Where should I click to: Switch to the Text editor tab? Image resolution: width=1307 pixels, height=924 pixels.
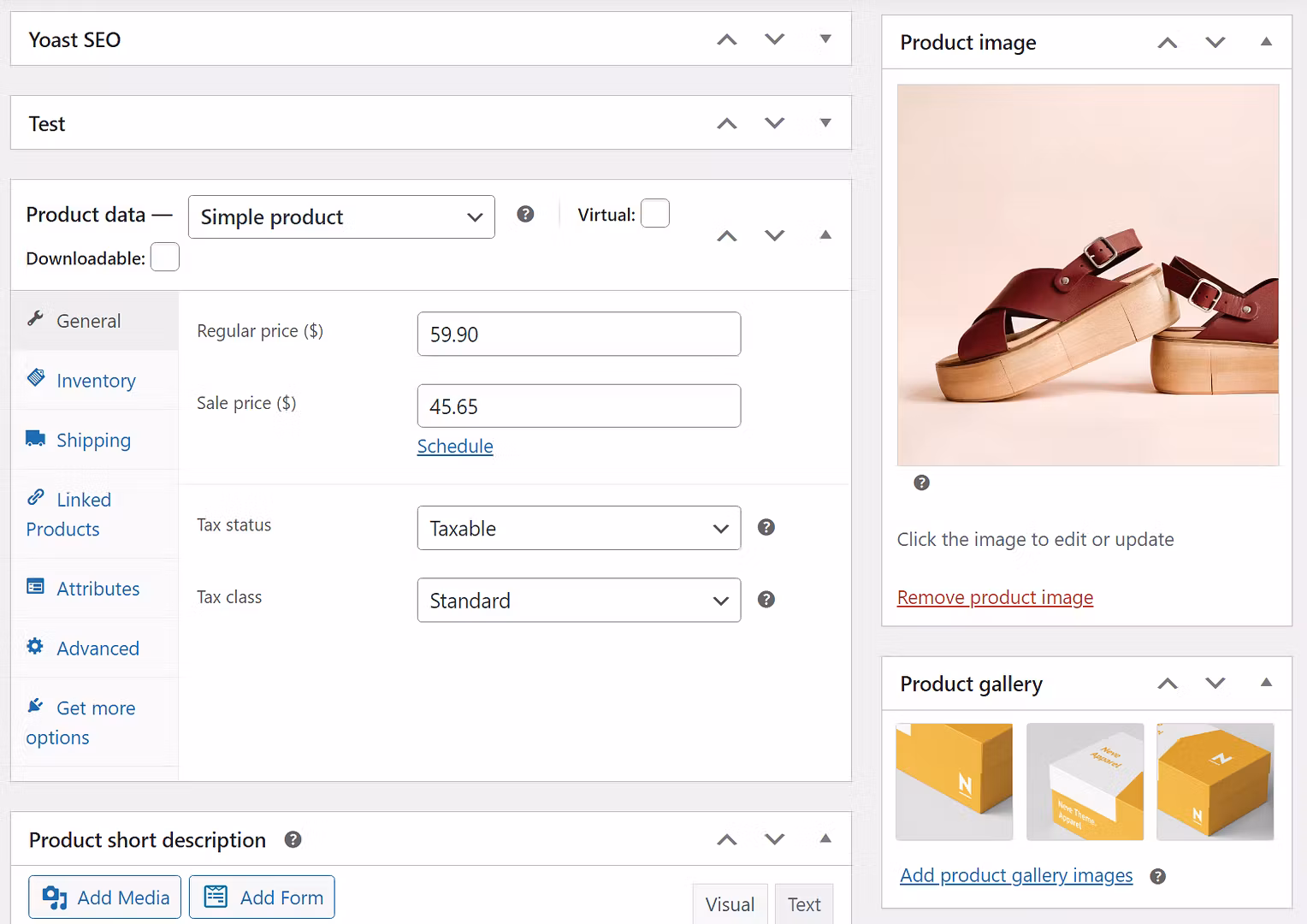(803, 903)
